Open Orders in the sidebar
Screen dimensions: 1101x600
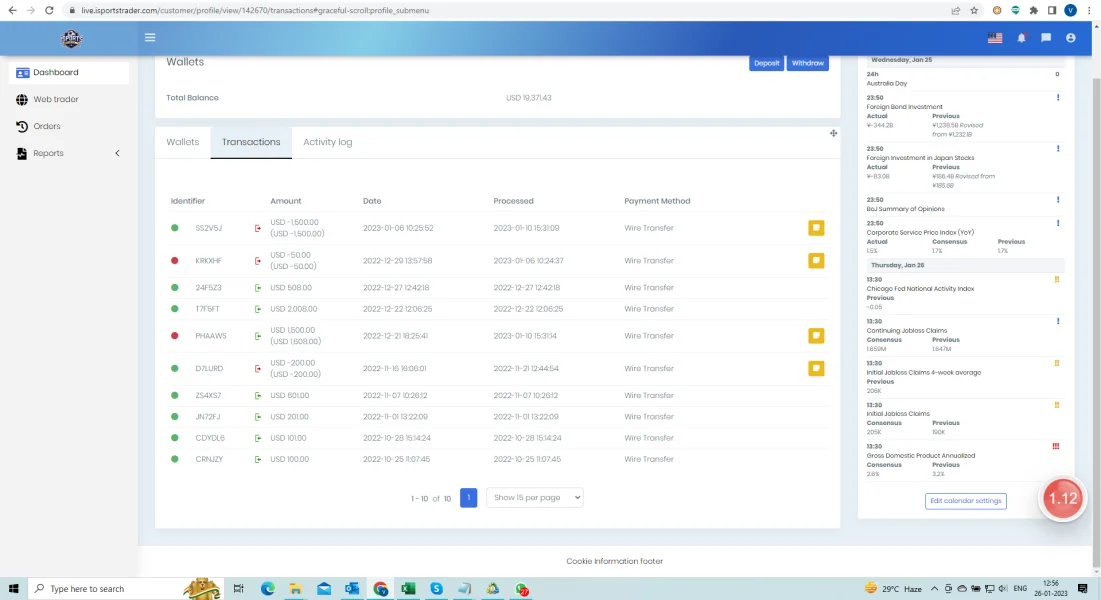point(47,126)
